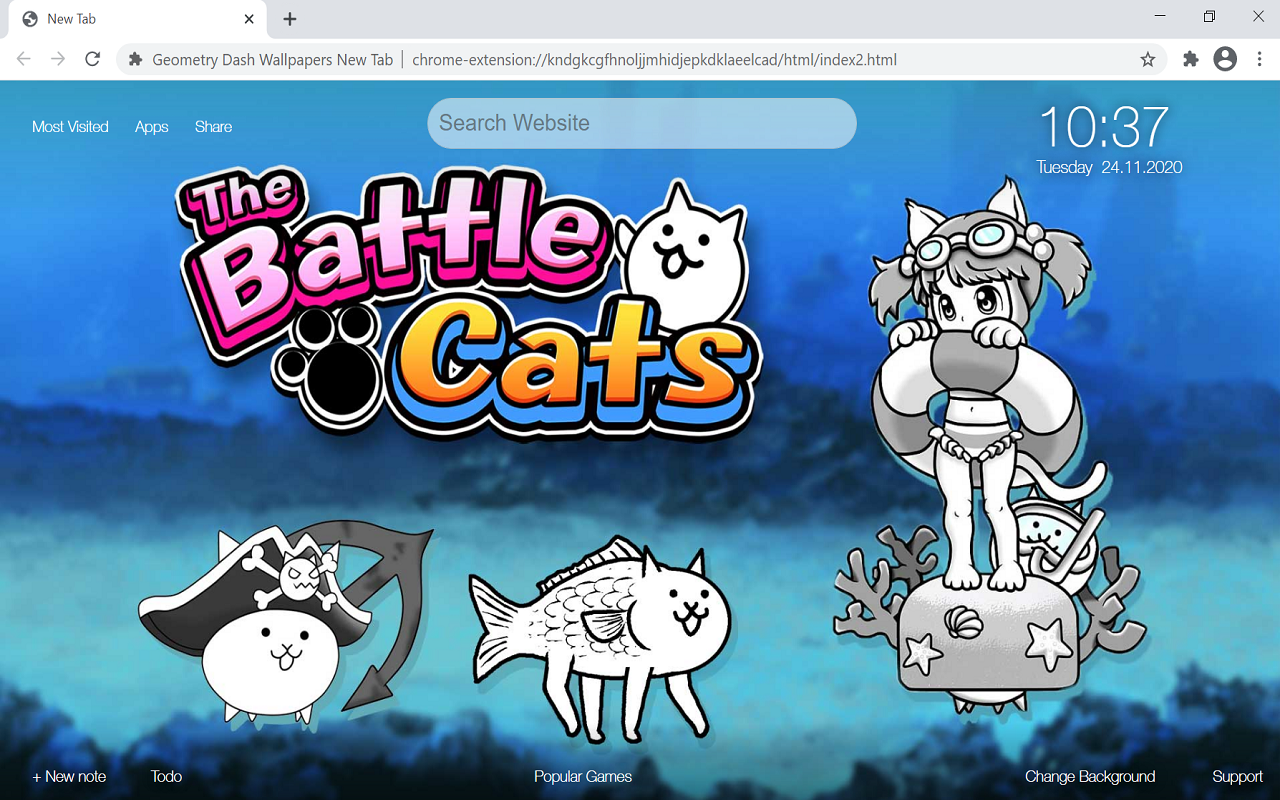
Task: Restore down the Chrome window
Action: click(1209, 17)
